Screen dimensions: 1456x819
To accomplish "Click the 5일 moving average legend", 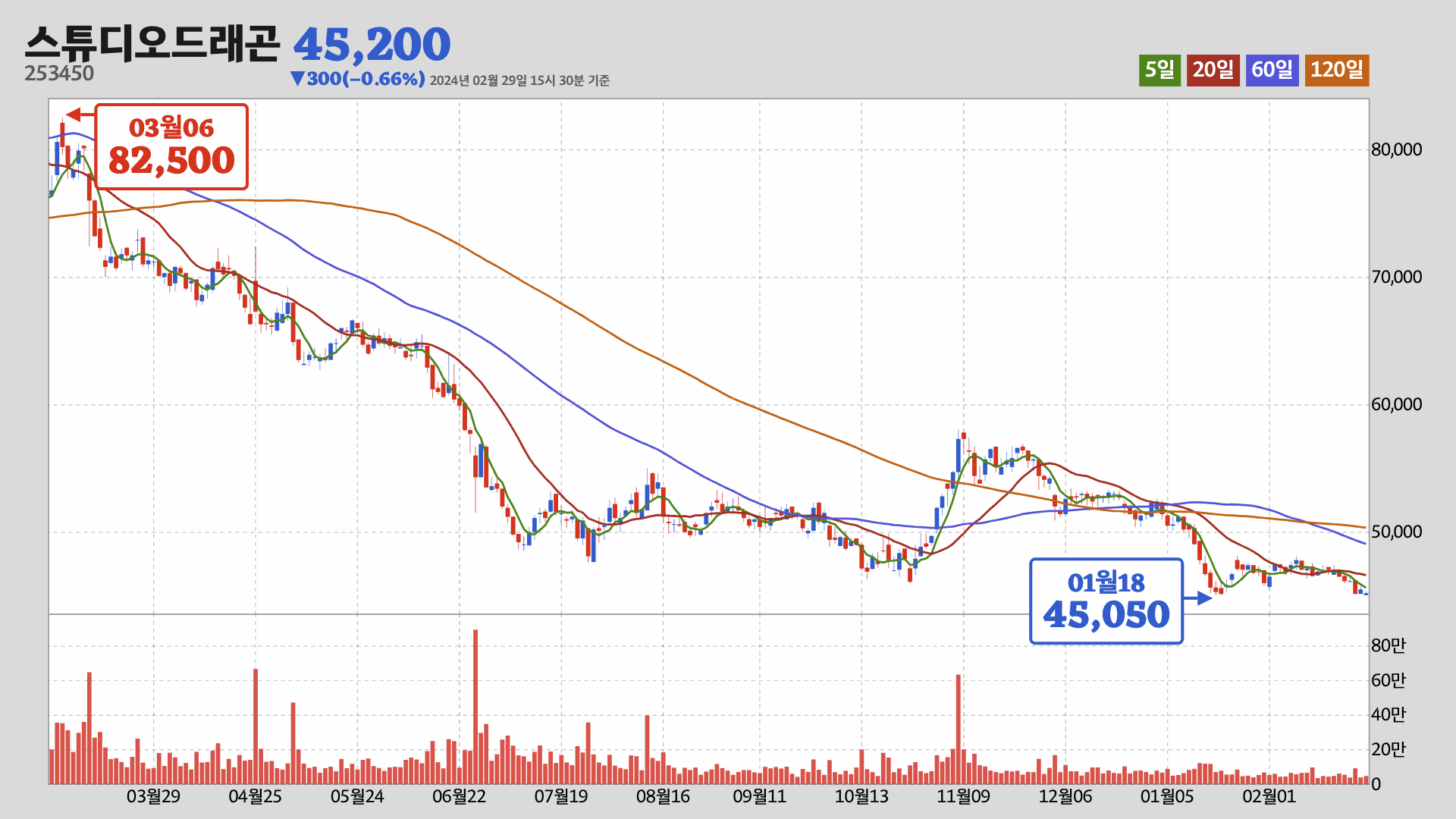I will click(1159, 70).
